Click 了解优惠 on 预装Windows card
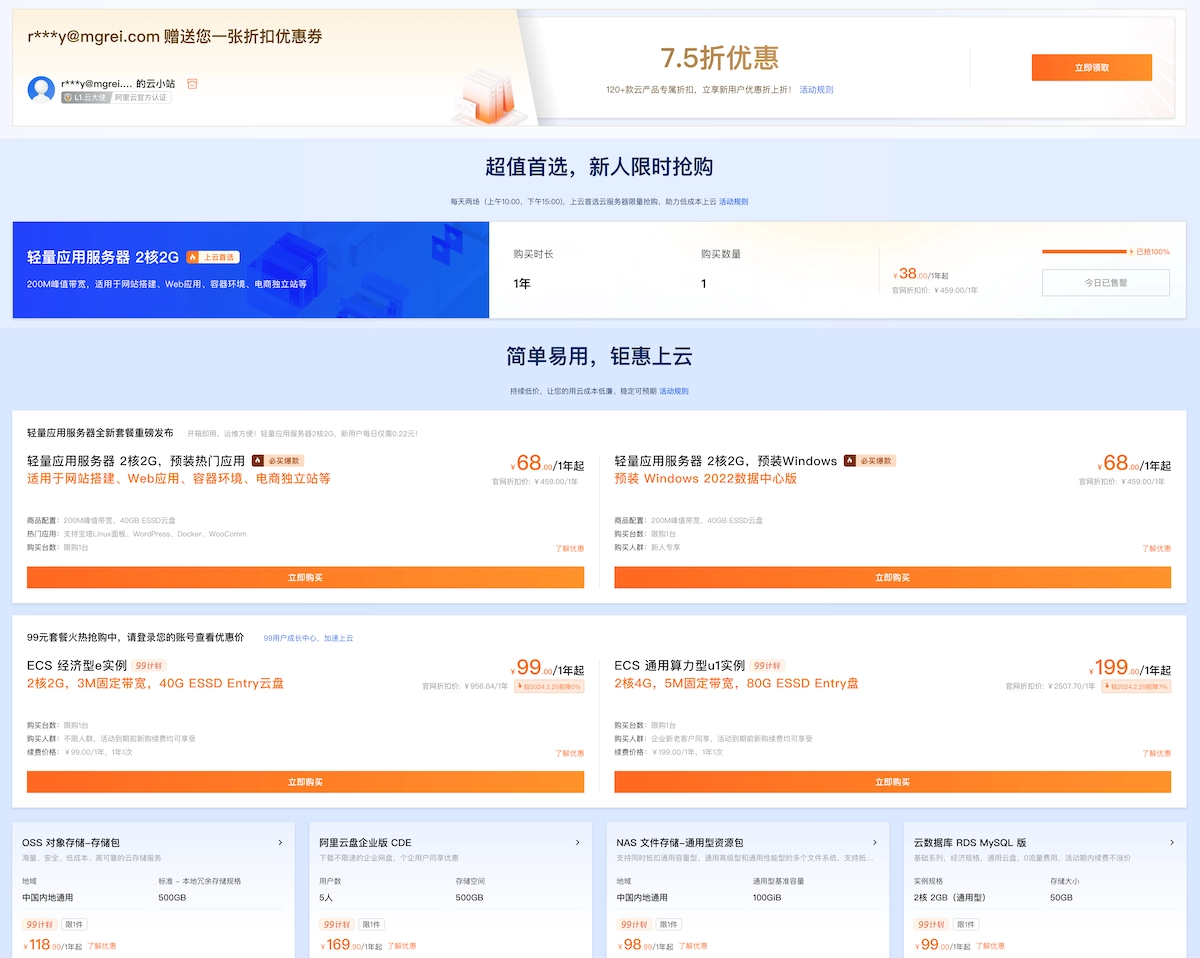The width and height of the screenshot is (1200, 958). (x=1156, y=548)
